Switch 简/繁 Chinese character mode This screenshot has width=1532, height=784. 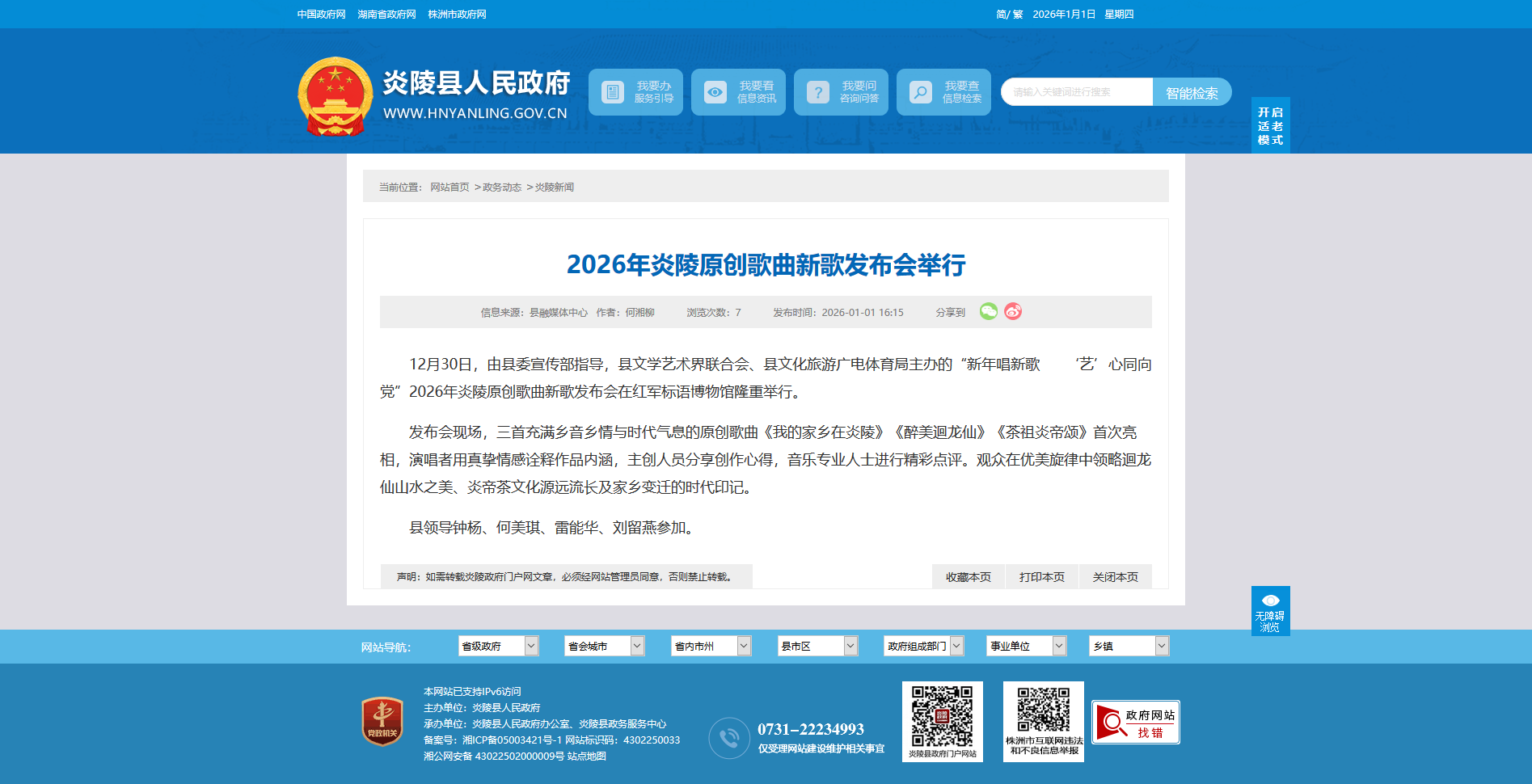1009,15
